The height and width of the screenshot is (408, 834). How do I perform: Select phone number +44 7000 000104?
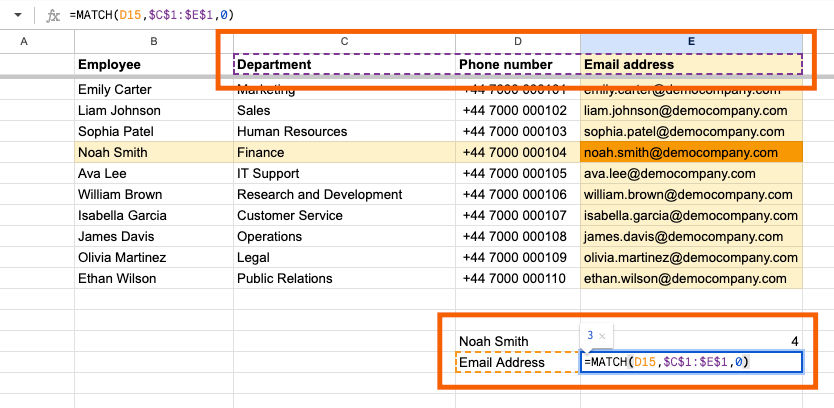tap(518, 152)
